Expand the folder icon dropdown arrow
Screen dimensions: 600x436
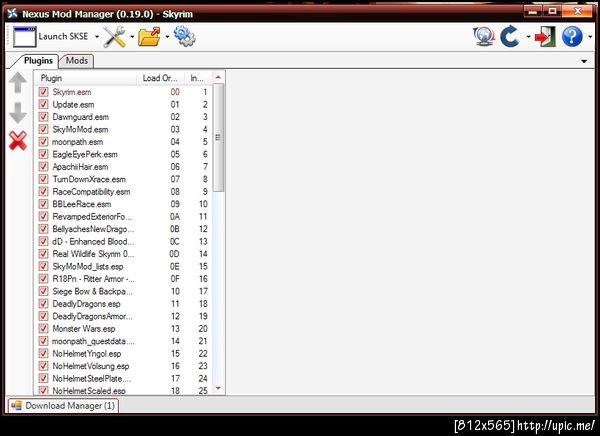167,37
